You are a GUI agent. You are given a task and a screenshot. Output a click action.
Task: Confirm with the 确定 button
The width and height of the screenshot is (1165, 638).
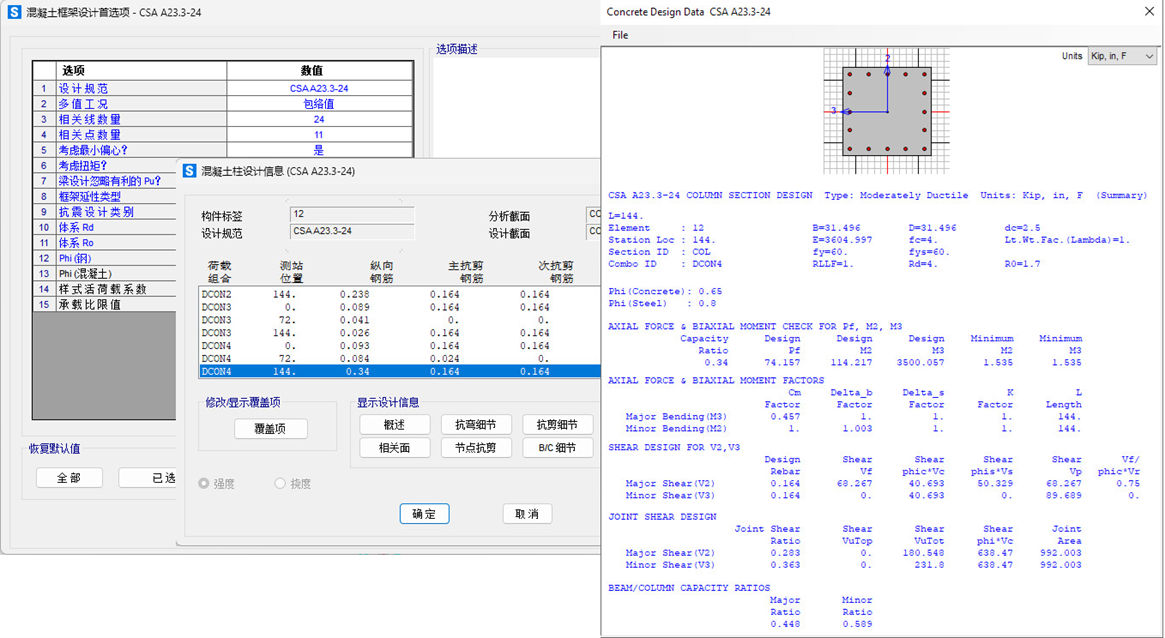pyautogui.click(x=424, y=514)
